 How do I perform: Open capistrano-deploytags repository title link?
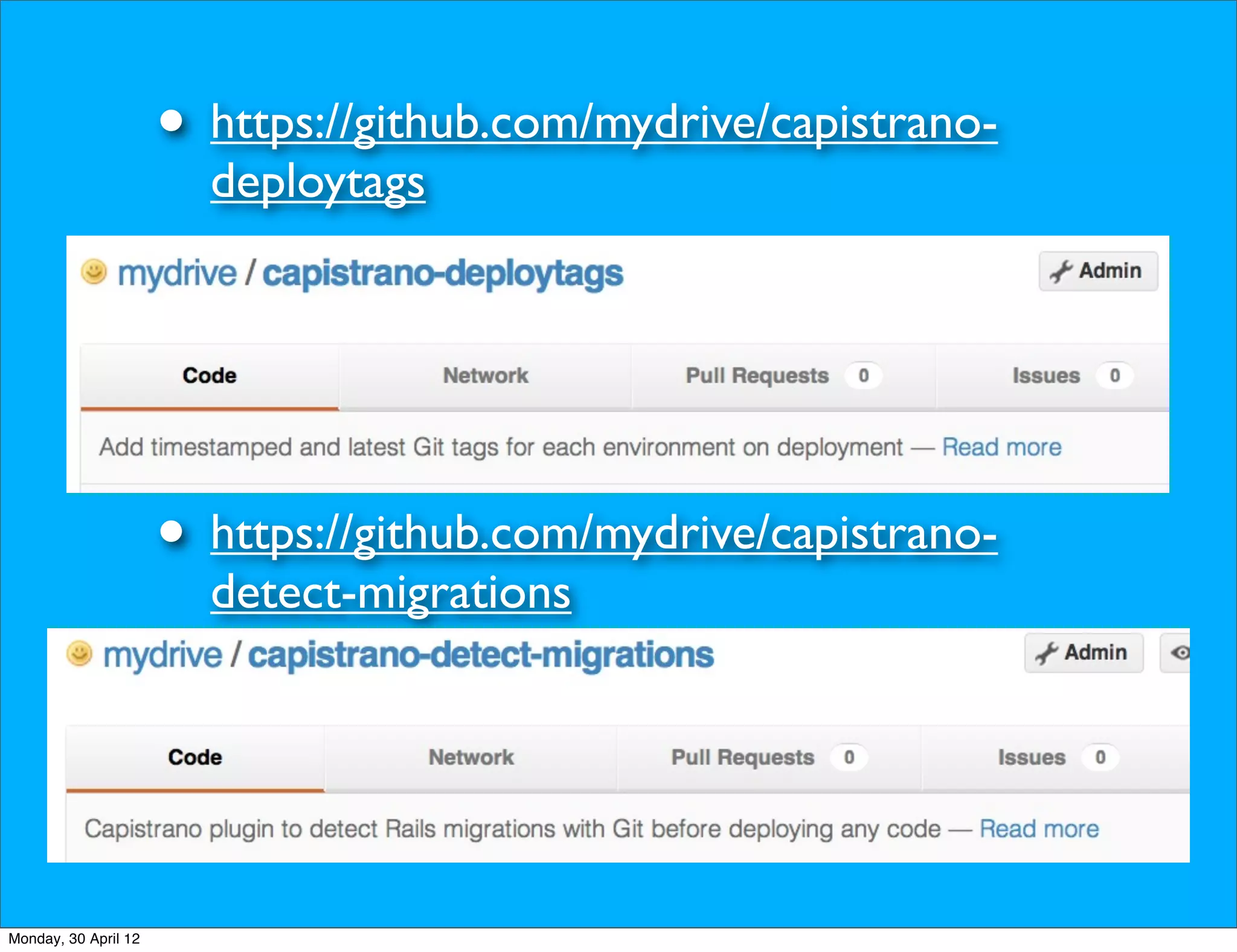coord(443,274)
